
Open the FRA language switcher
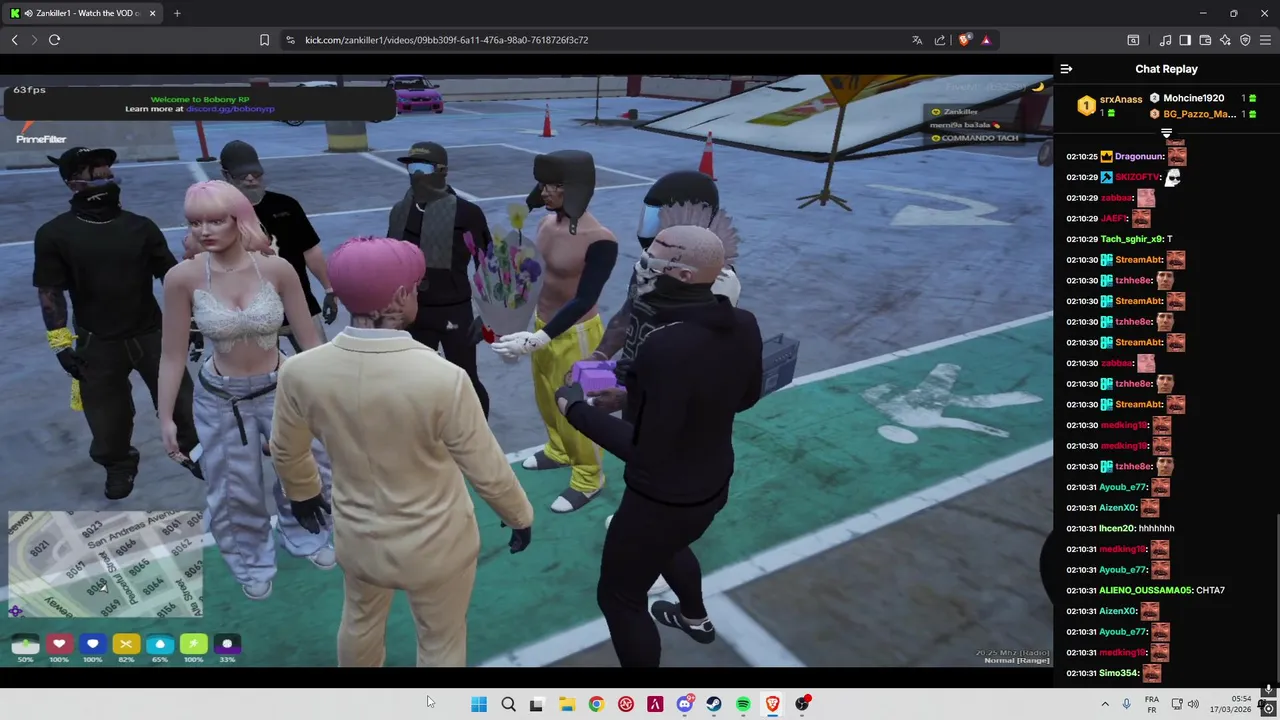[x=1152, y=704]
